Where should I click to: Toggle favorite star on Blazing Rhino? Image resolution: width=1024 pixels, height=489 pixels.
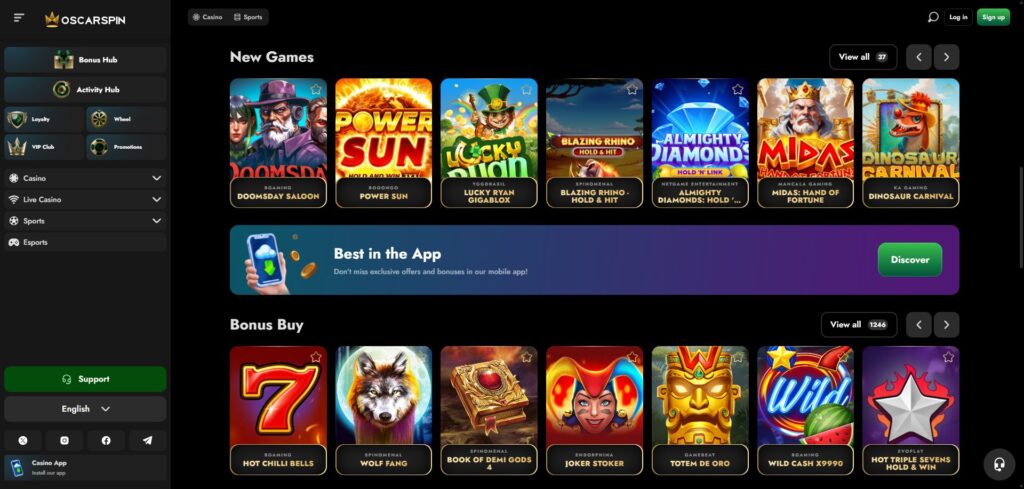click(632, 89)
